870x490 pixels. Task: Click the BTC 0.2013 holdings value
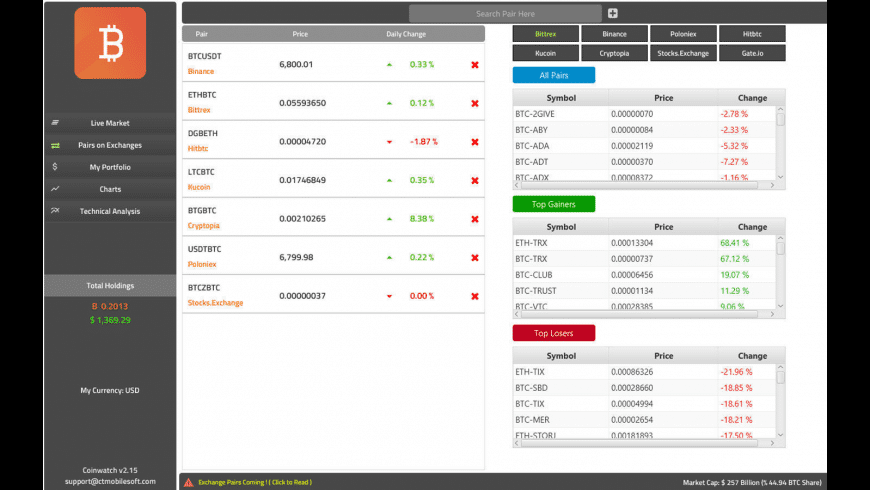110,306
